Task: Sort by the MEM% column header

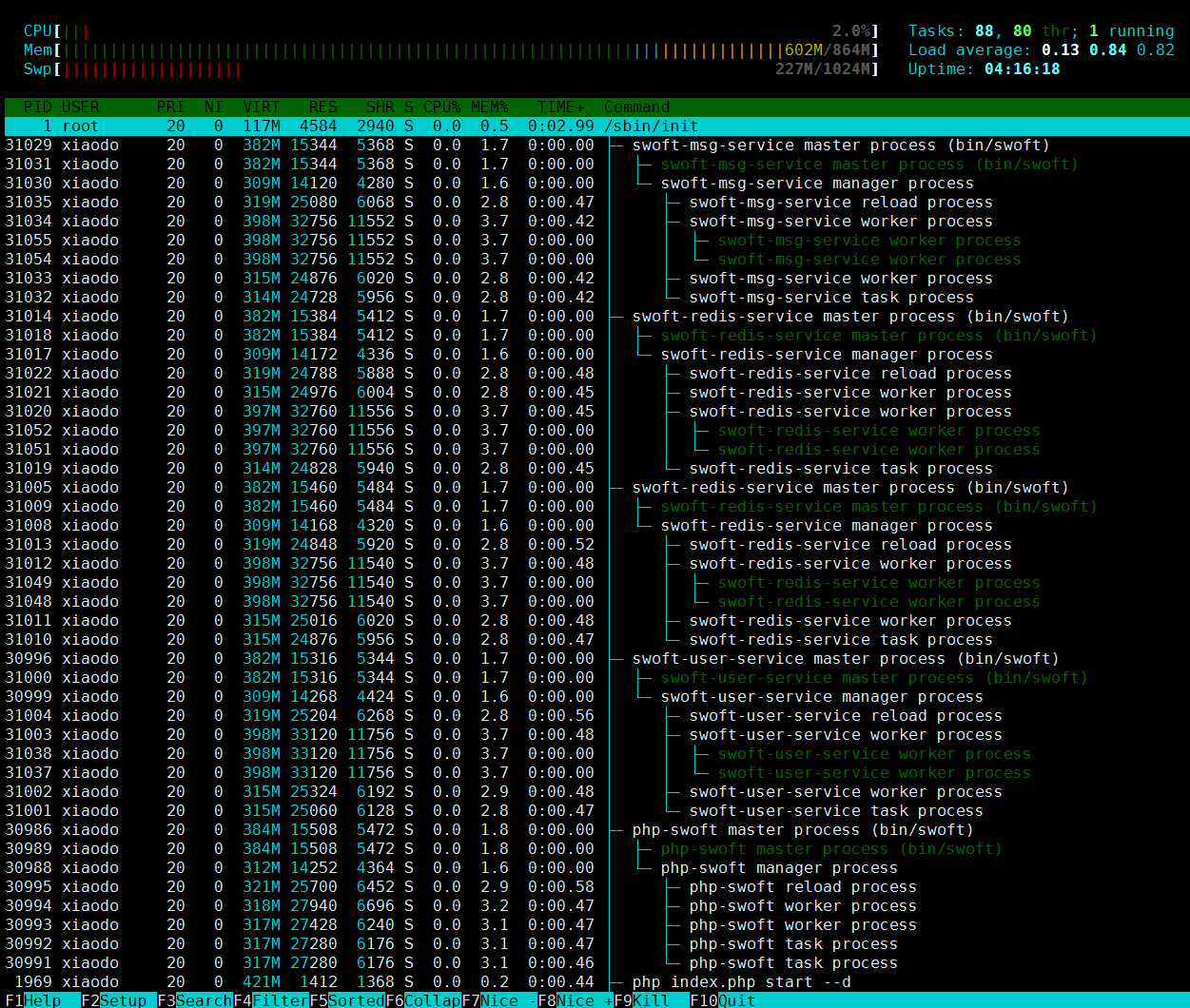Action: tap(490, 107)
